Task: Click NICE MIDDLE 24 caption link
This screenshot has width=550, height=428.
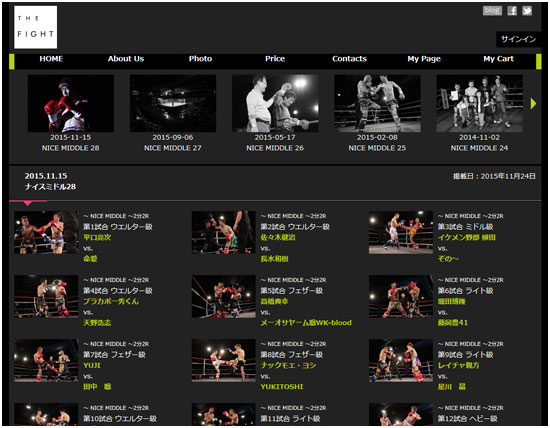Action: point(479,148)
